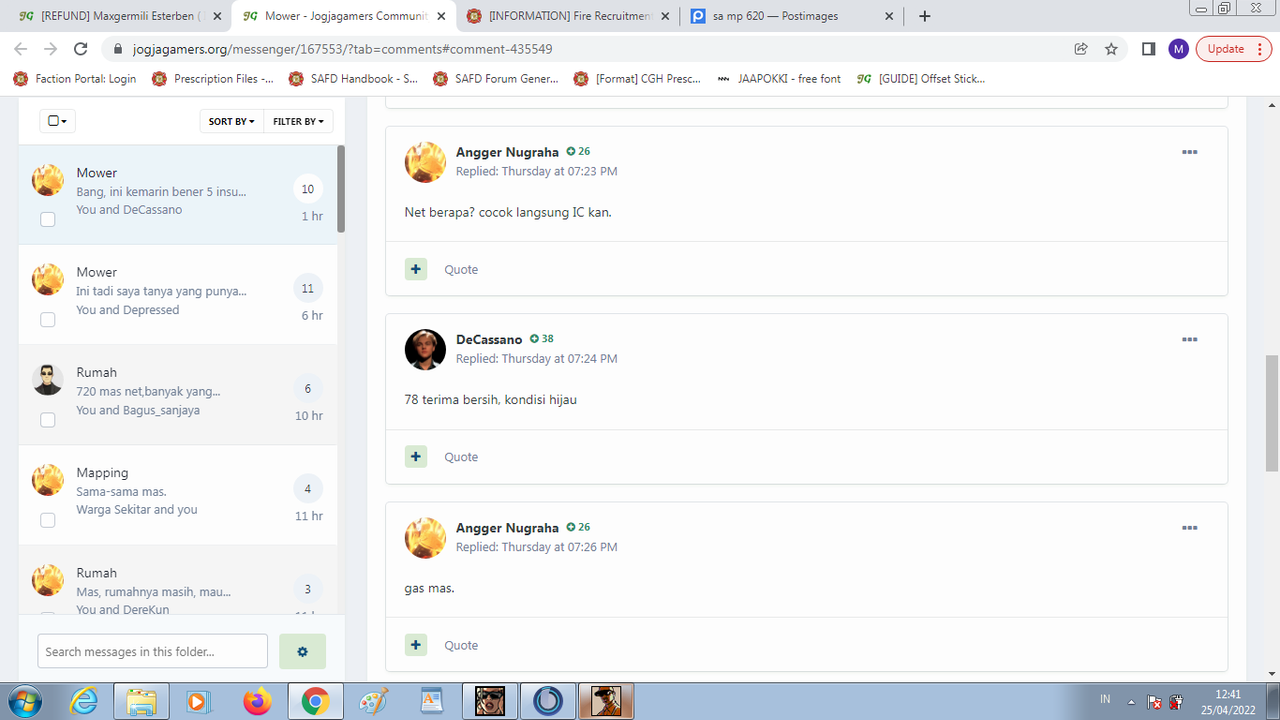
Task: Tick the checkbox for Mower with Depressed
Action: pos(47,319)
